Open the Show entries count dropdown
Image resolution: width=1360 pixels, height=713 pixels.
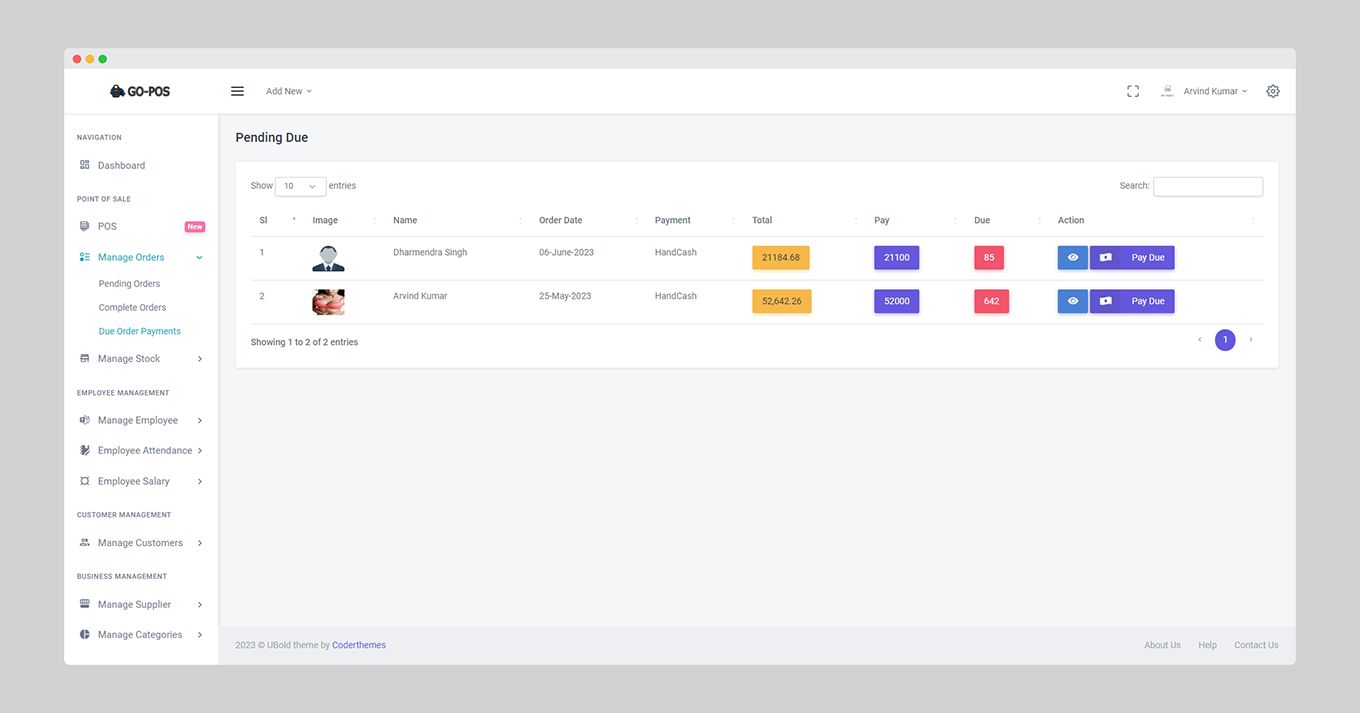300,186
